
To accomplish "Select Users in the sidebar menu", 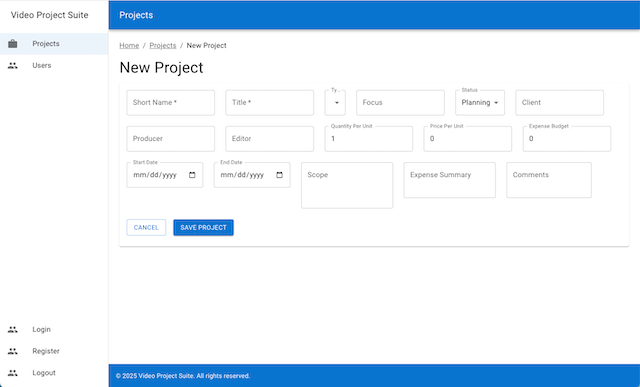I will [54, 65].
